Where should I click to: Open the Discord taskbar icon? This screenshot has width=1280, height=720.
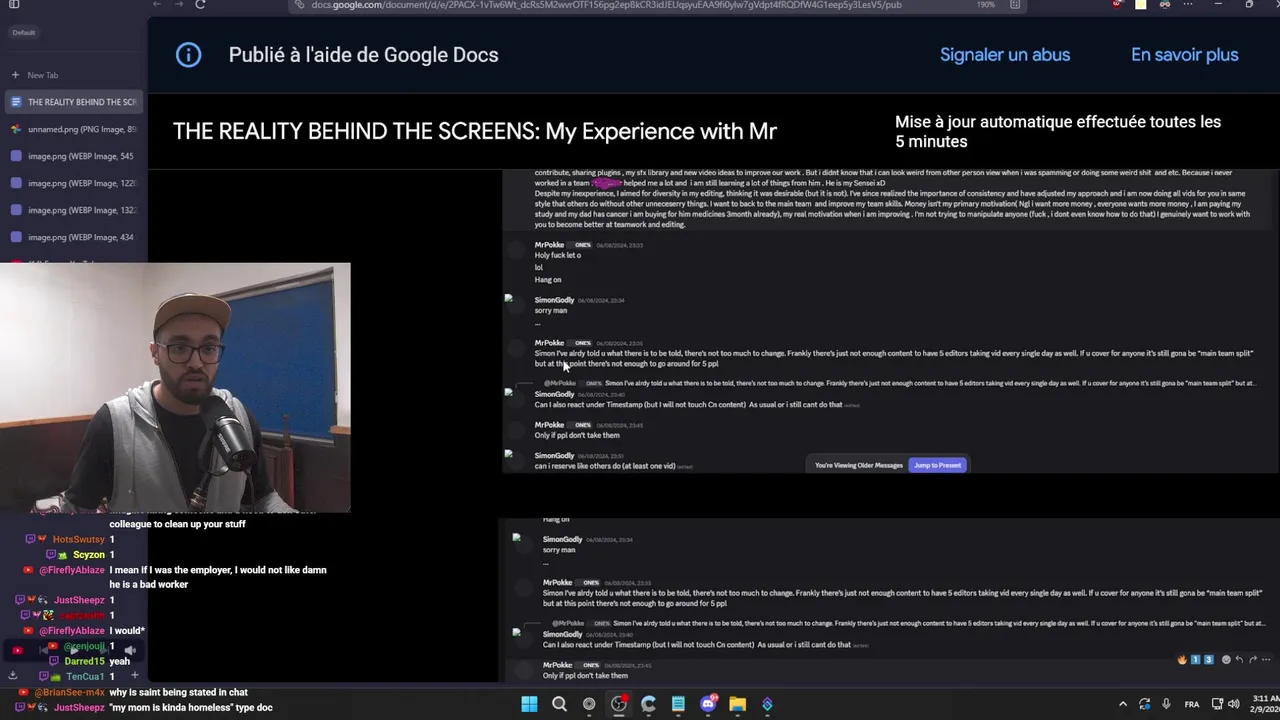pyautogui.click(x=708, y=704)
